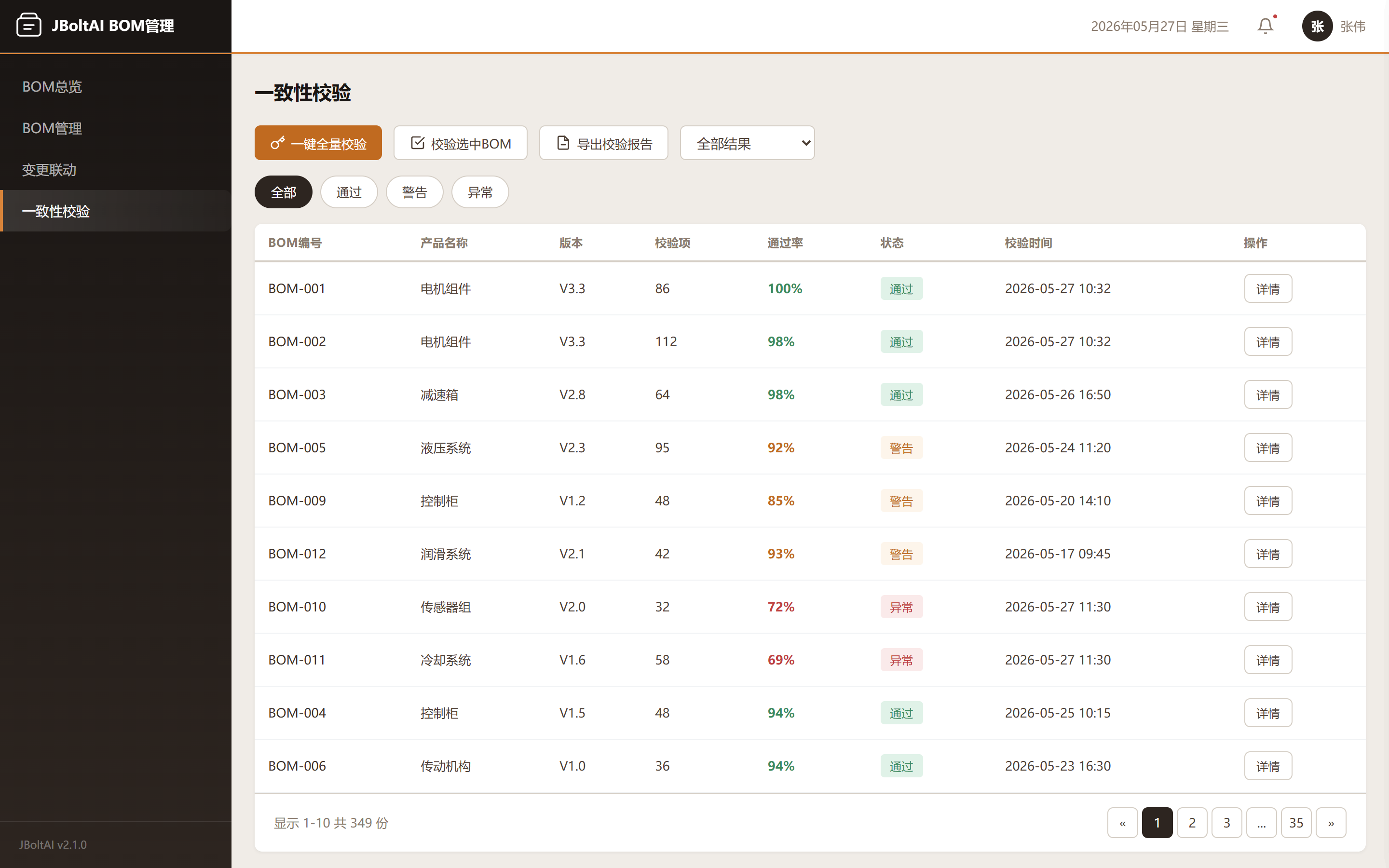1389x868 pixels.
Task: View 详情 for BOM-010
Action: tap(1268, 607)
